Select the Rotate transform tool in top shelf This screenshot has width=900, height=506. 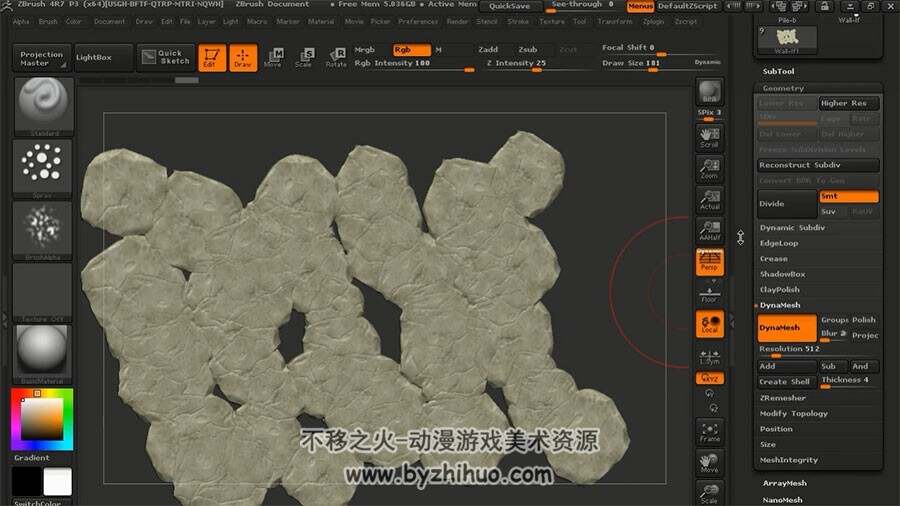pos(336,57)
